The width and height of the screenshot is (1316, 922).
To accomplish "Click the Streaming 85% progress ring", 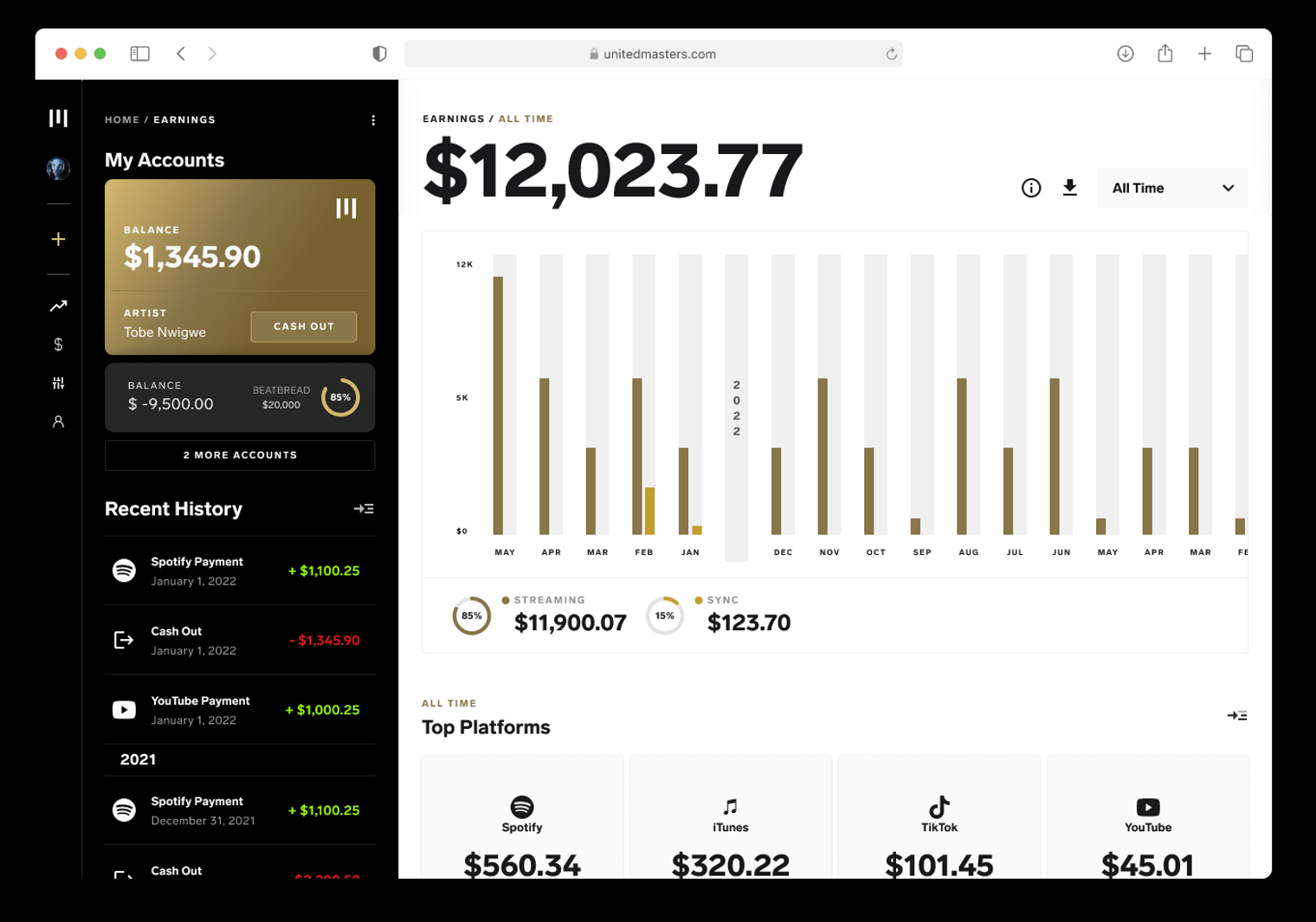I will click(472, 616).
